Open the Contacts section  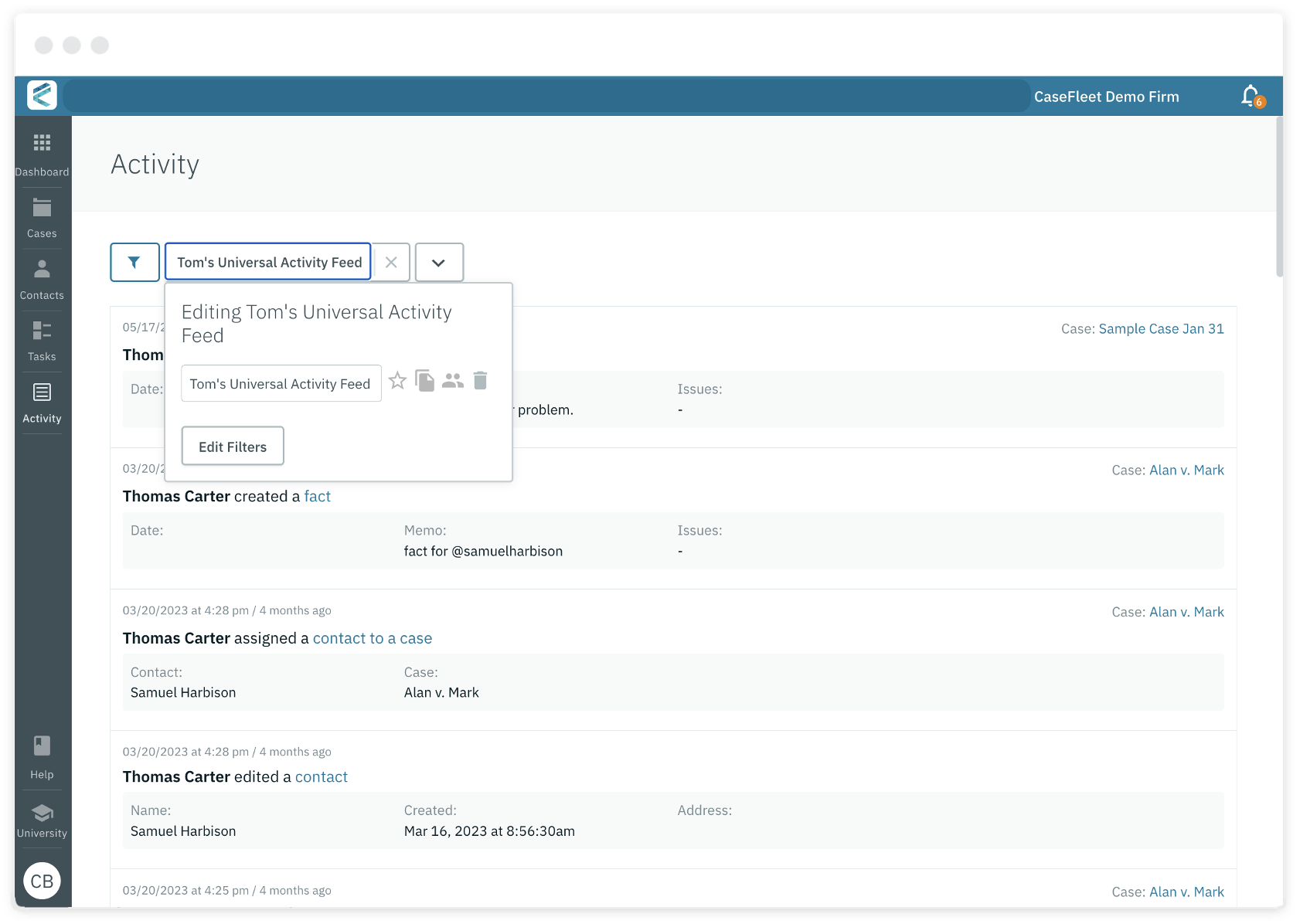point(42,277)
